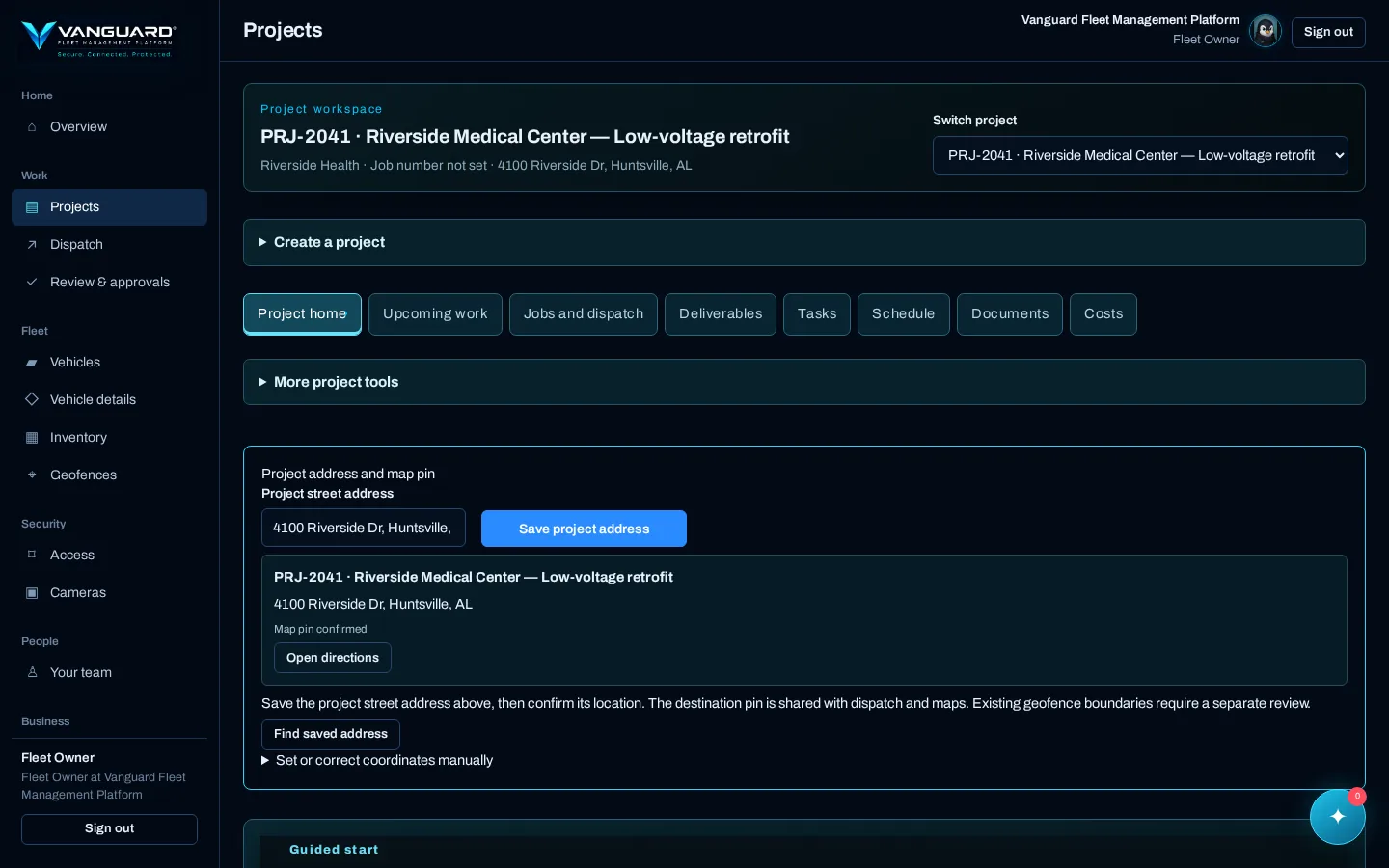Click the 'Guided start' heading

334,850
